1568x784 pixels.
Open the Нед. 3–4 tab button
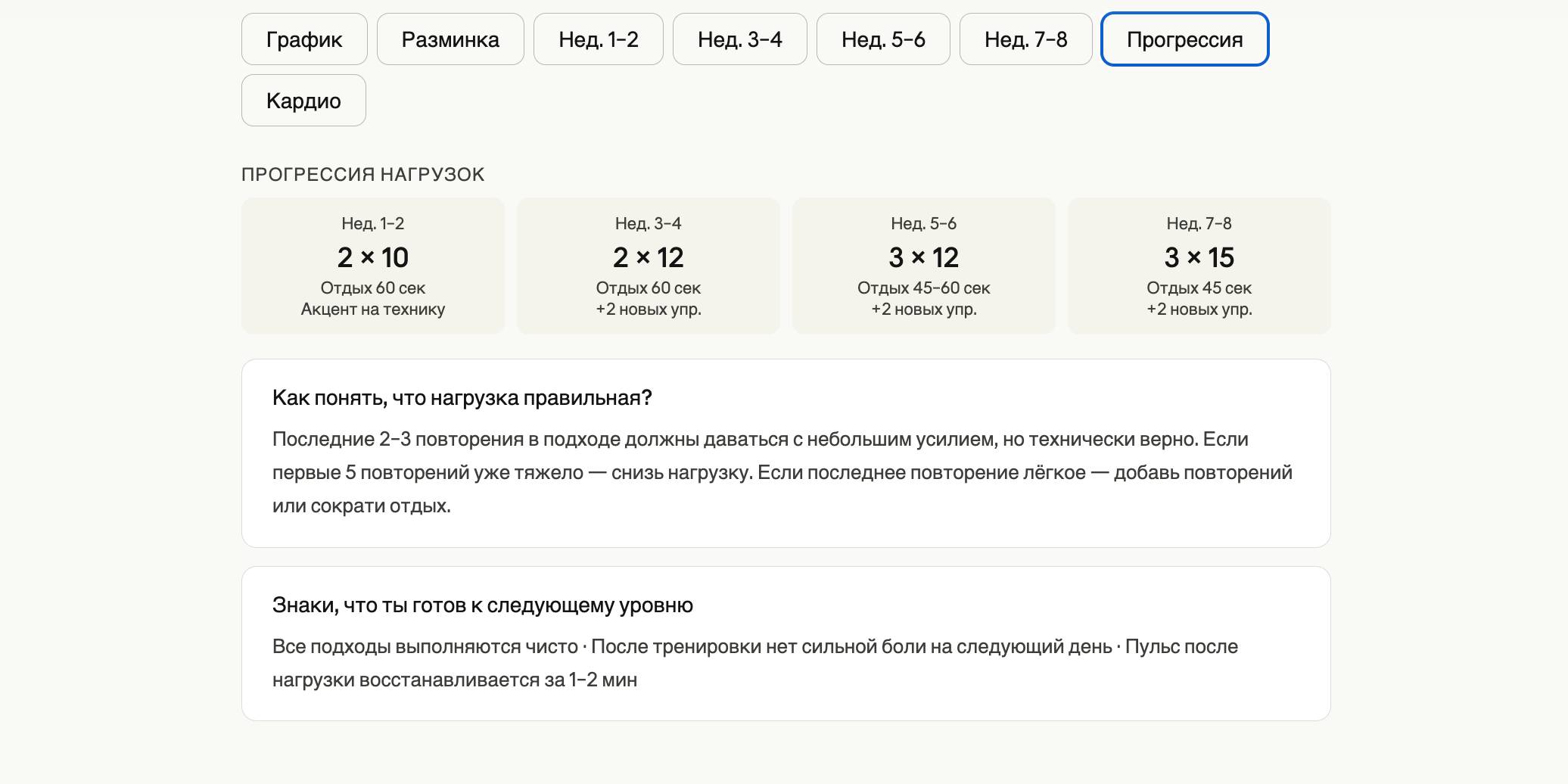coord(739,39)
